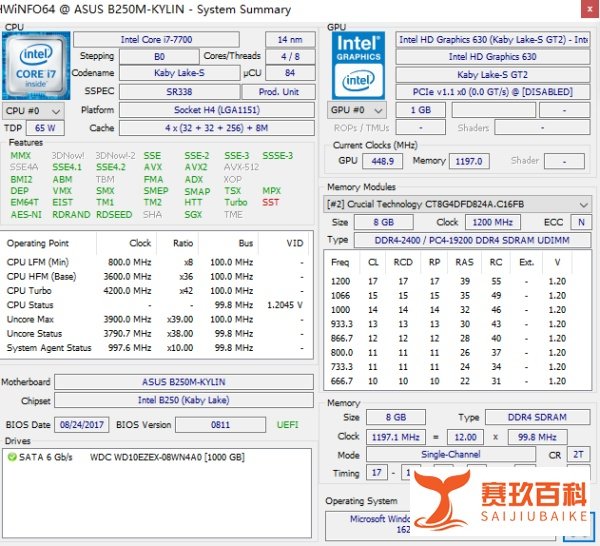This screenshot has height=546, width=600.
Task: Select the Stepping B0 field
Action: (159, 57)
